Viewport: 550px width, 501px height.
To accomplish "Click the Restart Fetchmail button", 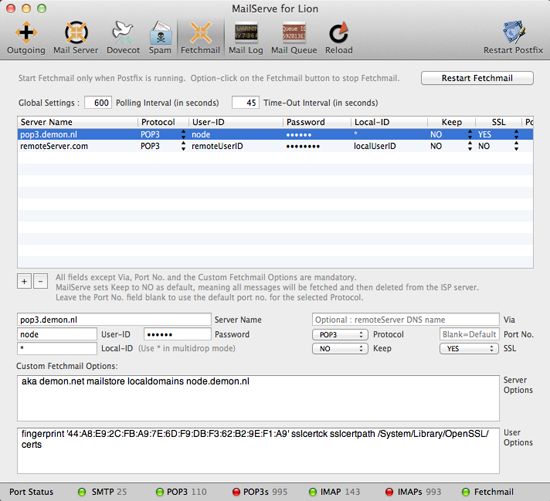I will (477, 78).
